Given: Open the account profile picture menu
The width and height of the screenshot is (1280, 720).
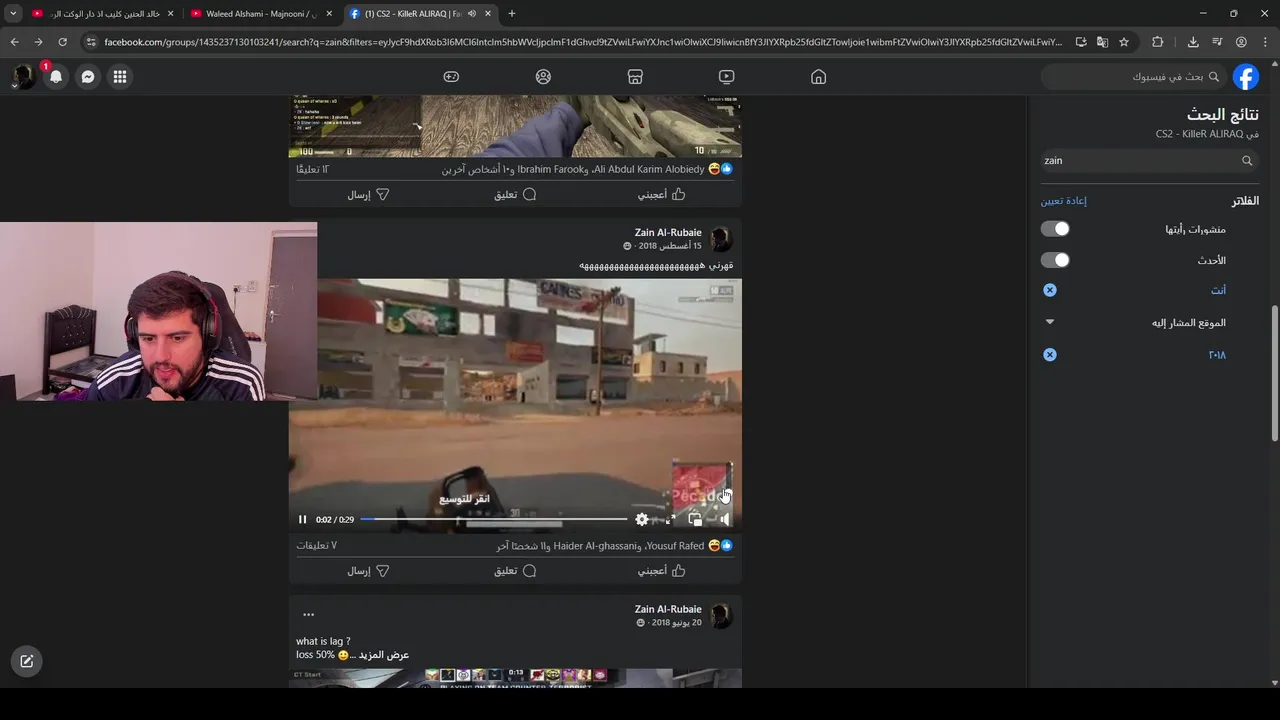Looking at the screenshot, I should [x=23, y=77].
